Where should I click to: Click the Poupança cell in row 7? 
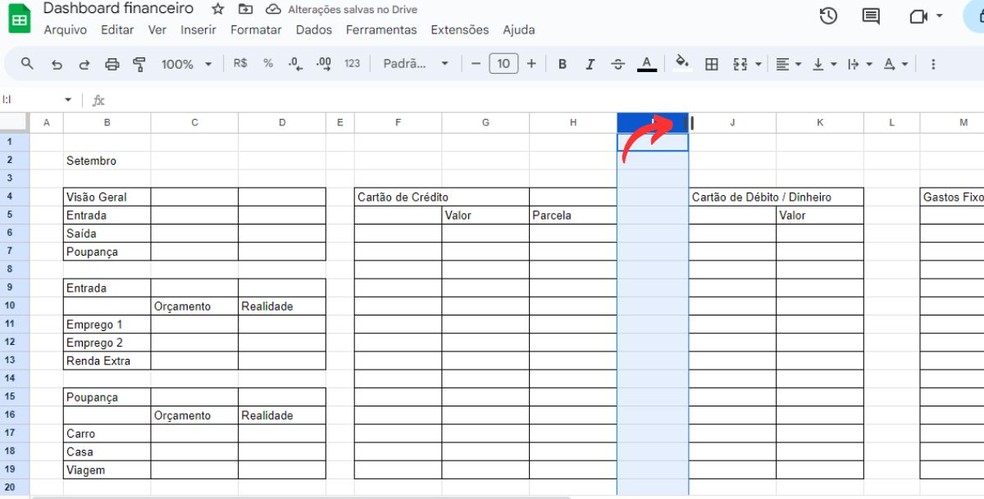[x=107, y=252]
